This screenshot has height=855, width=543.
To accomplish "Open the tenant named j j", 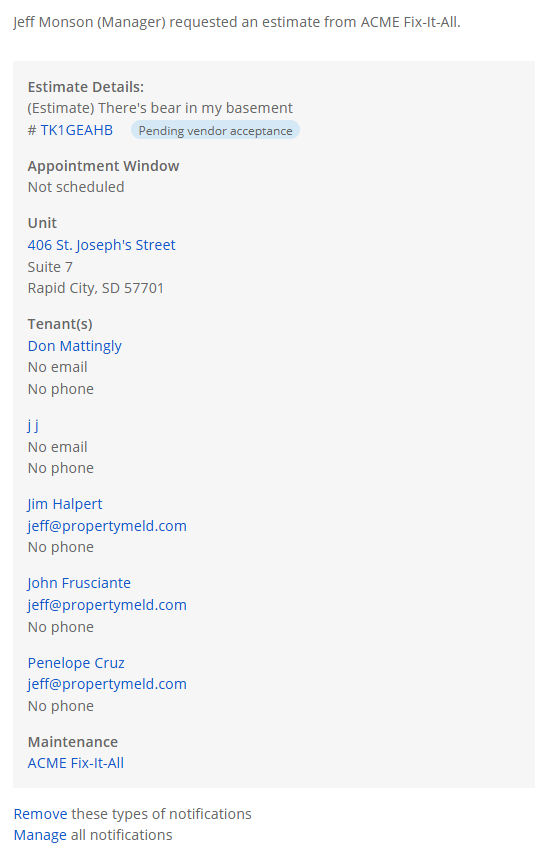I will pos(33,425).
